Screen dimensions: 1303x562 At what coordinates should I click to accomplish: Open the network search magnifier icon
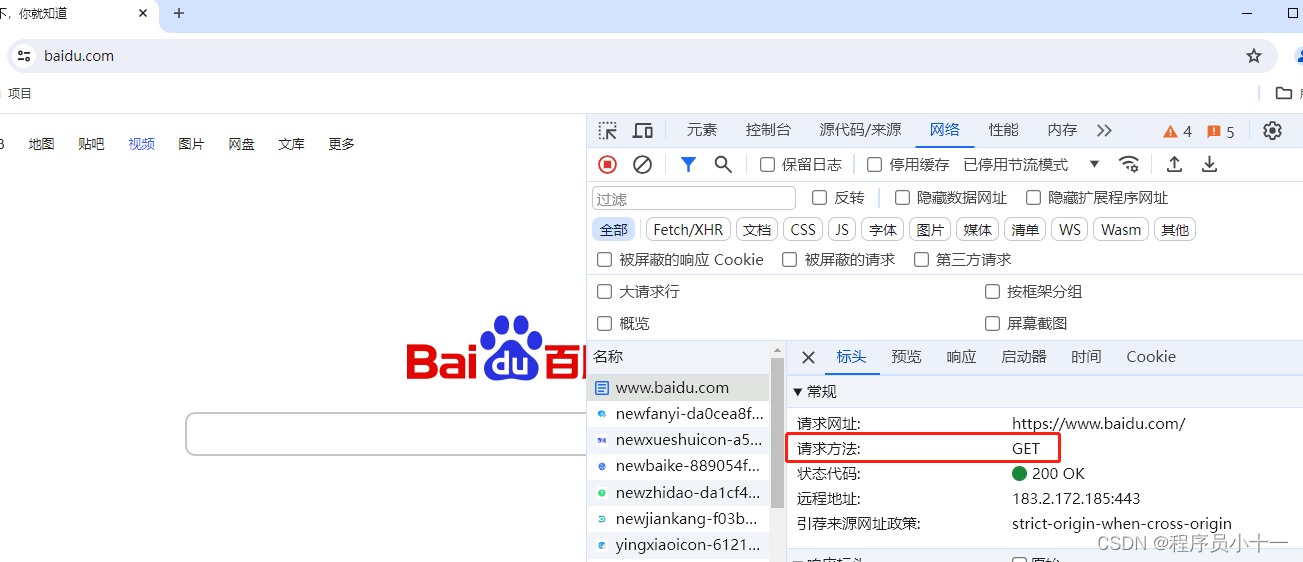pyautogui.click(x=723, y=164)
